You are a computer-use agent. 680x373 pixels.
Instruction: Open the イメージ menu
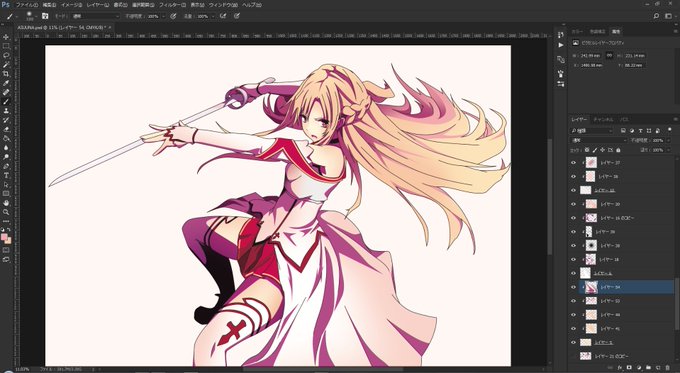71,5
